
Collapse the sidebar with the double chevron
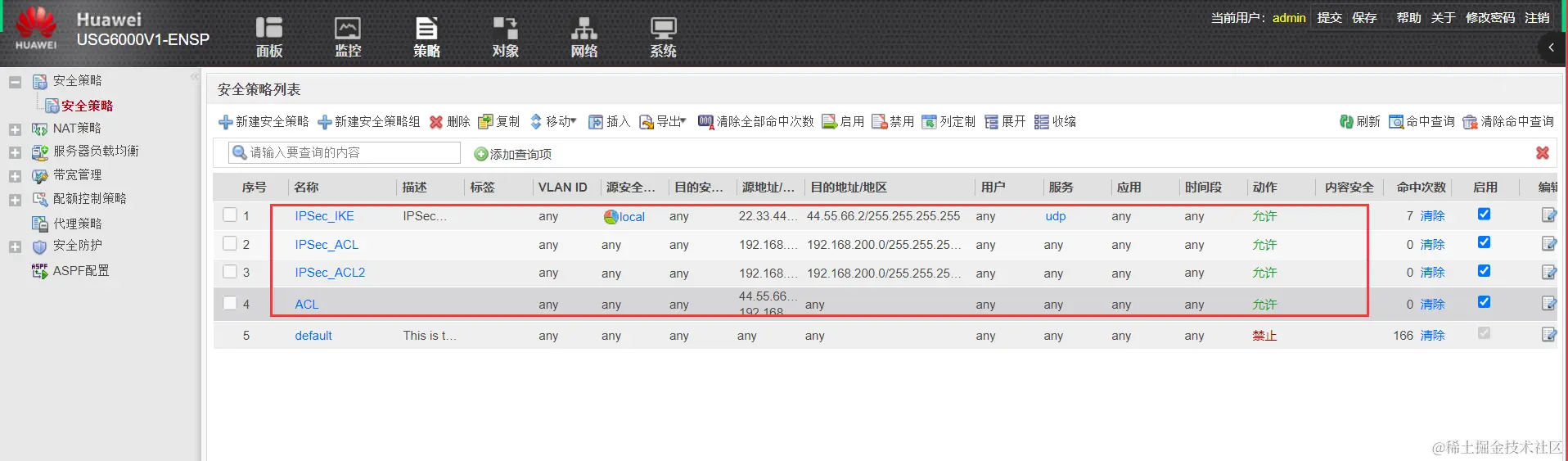pos(195,77)
